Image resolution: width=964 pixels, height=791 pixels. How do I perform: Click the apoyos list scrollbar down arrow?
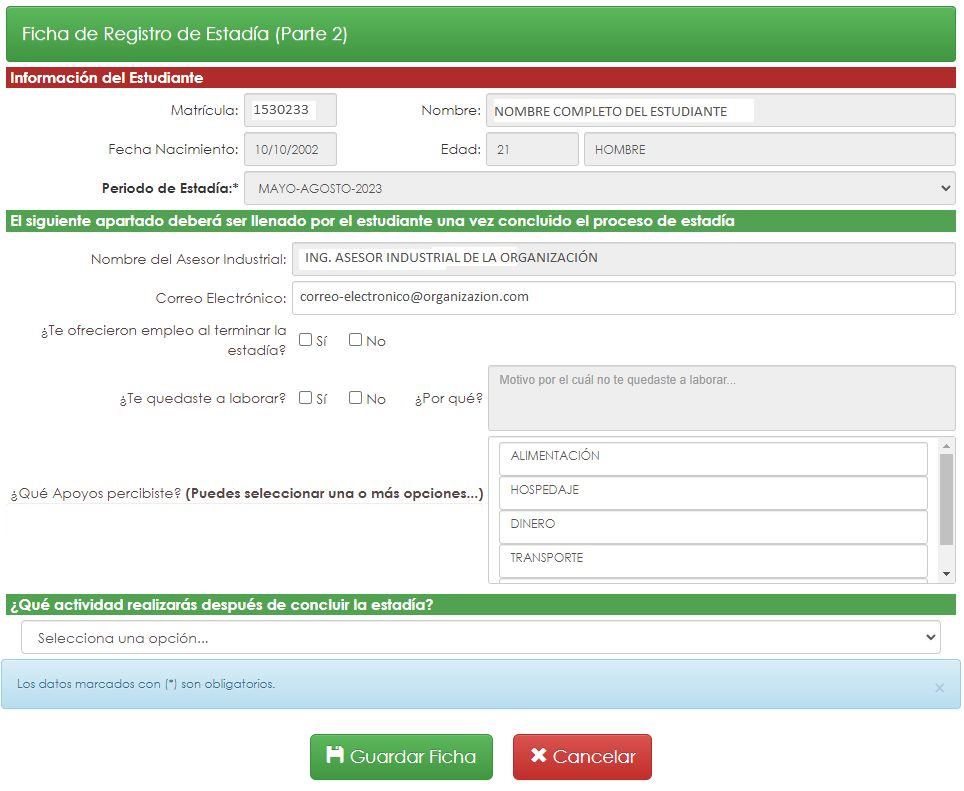(947, 574)
